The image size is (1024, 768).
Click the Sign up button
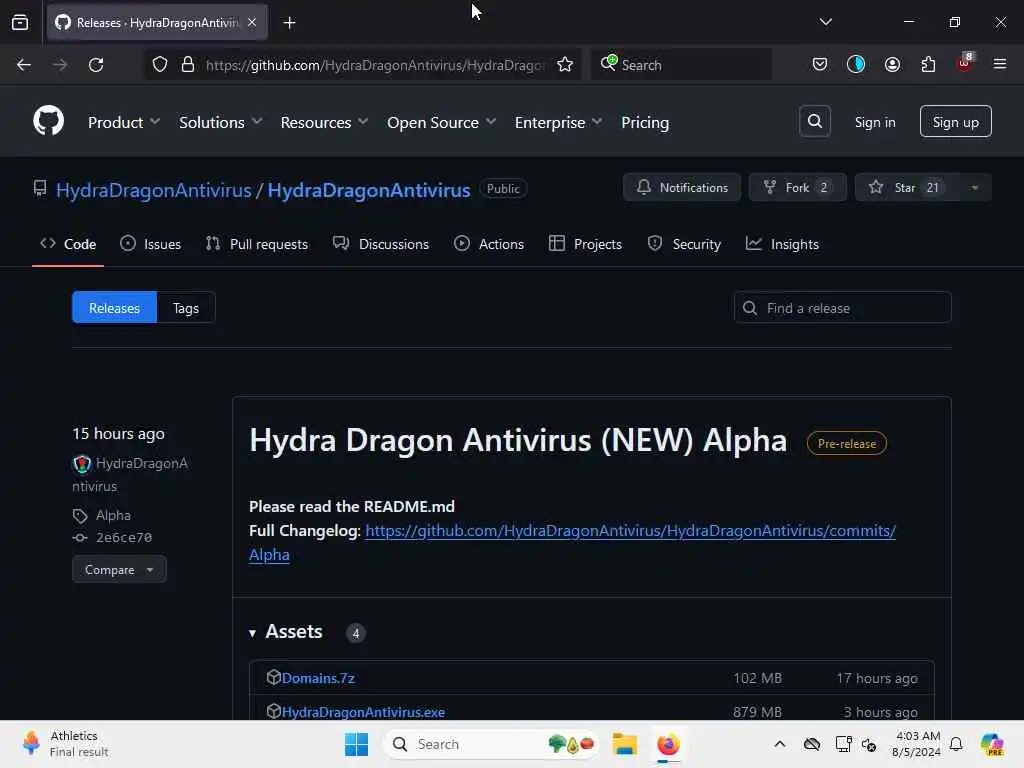point(955,121)
